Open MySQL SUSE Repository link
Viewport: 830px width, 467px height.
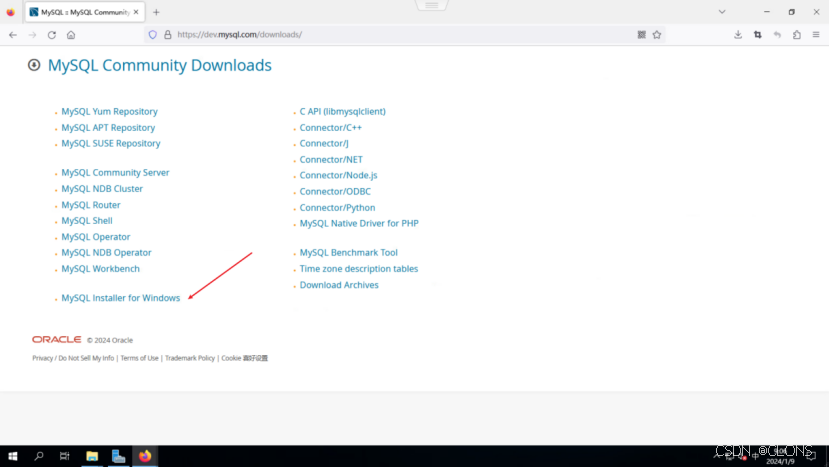(x=111, y=143)
